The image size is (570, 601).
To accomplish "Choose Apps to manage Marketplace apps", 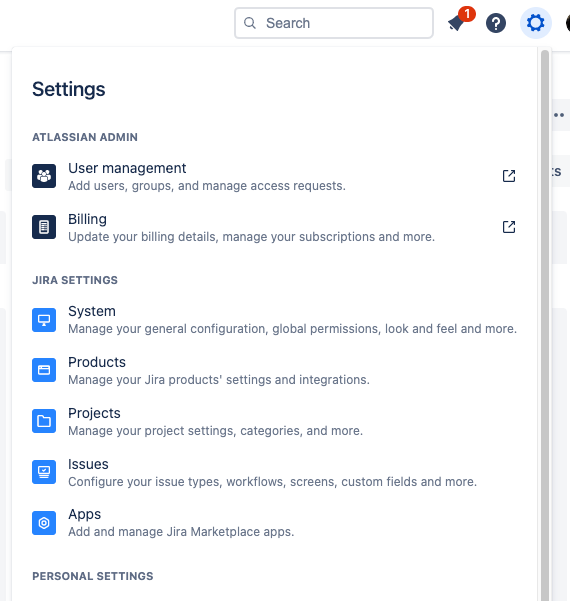I will (274, 523).
